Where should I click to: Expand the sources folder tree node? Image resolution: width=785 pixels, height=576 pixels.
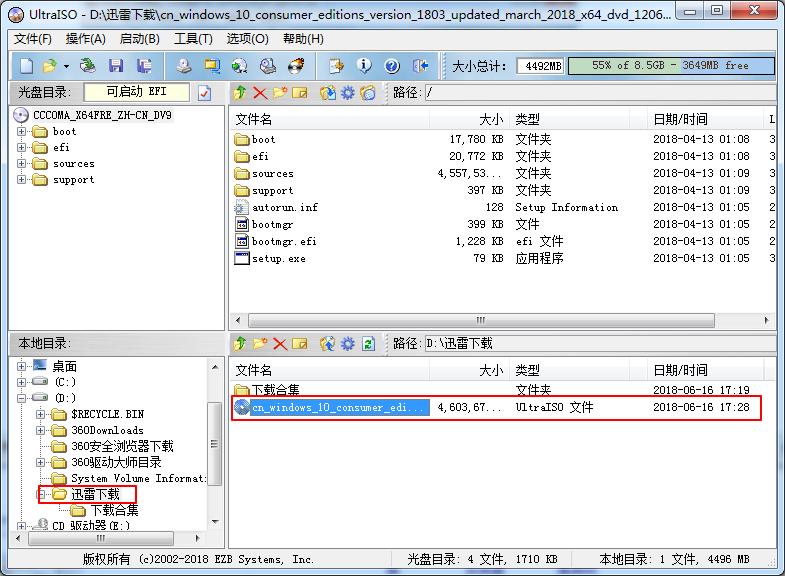tap(22, 164)
